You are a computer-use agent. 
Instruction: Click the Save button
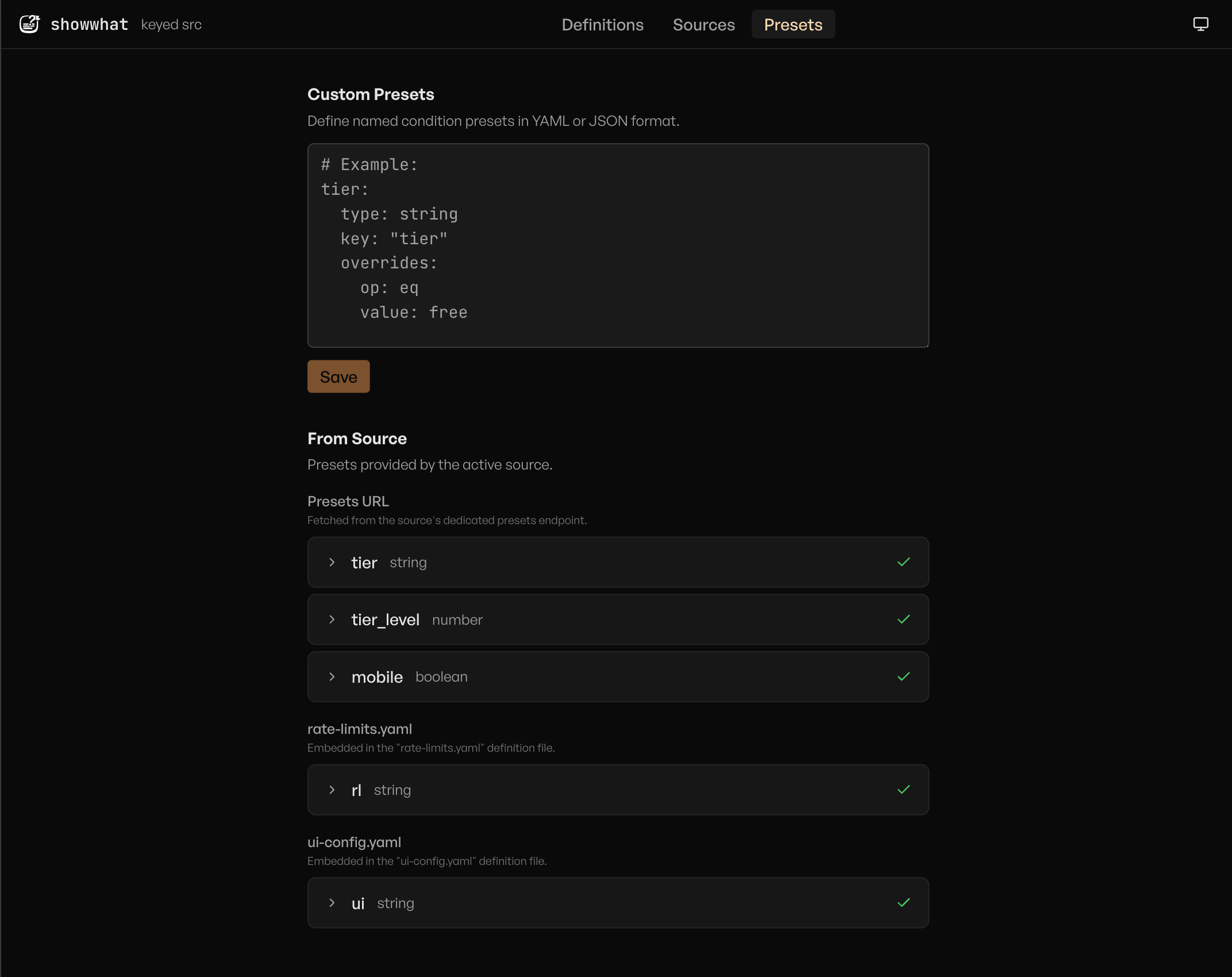tap(338, 376)
